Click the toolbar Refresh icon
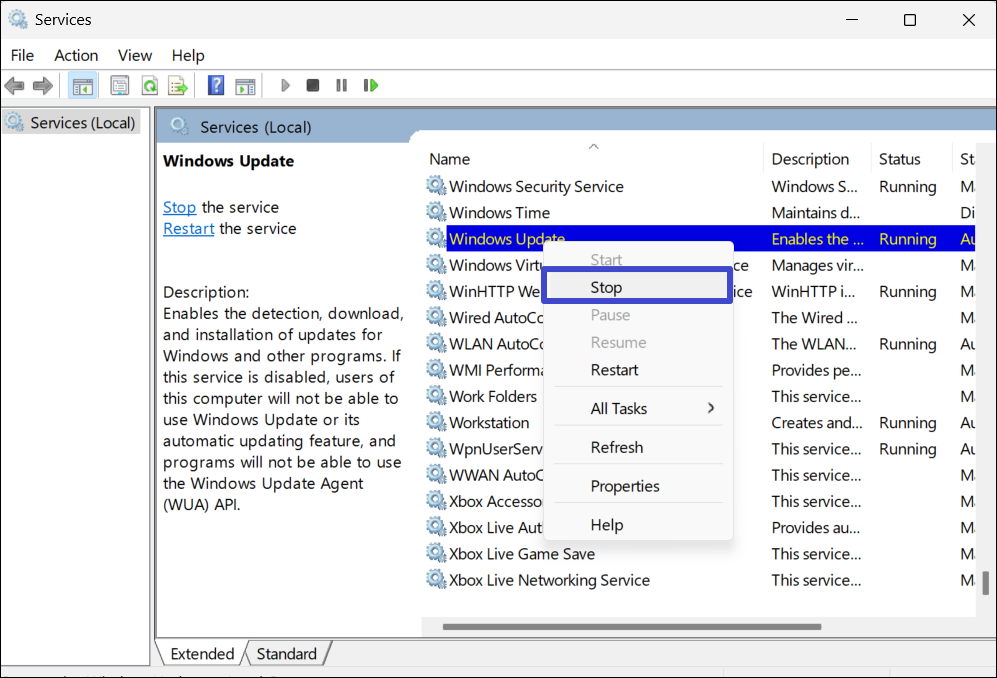The image size is (997, 678). point(149,86)
